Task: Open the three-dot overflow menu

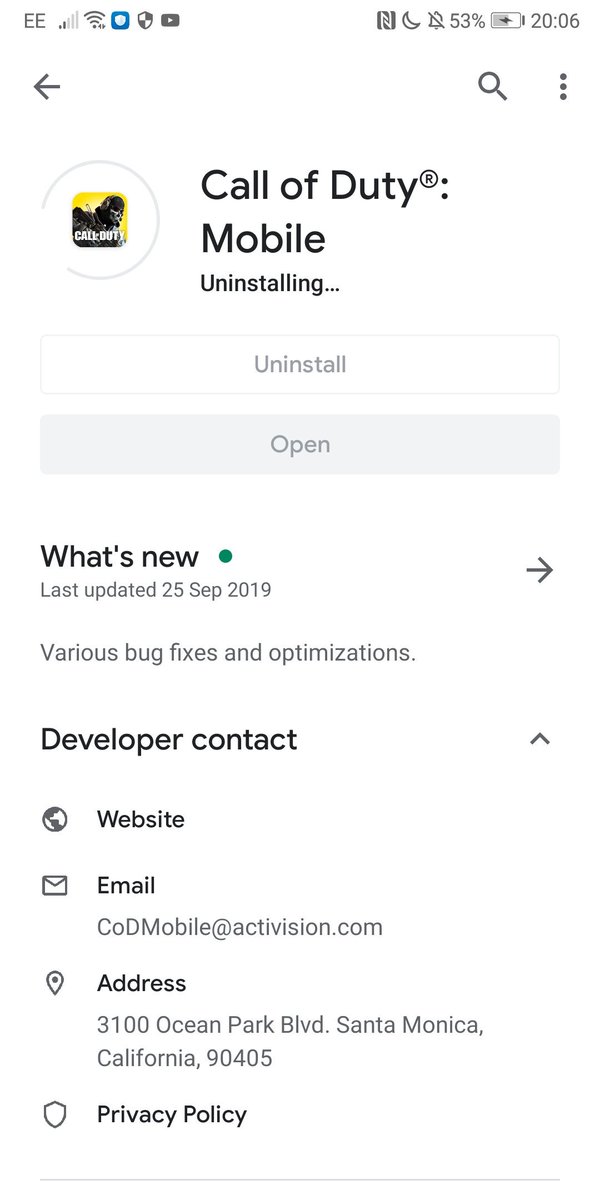Action: pyautogui.click(x=563, y=87)
